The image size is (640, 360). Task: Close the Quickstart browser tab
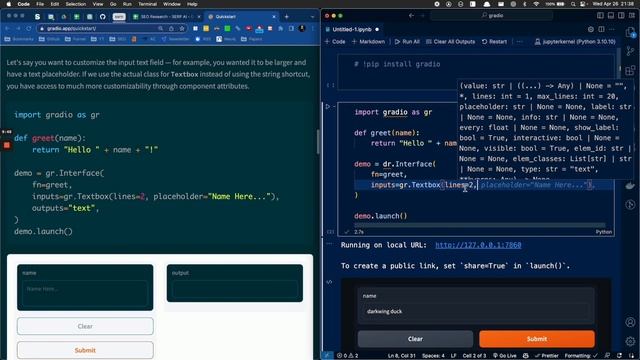tap(274, 17)
